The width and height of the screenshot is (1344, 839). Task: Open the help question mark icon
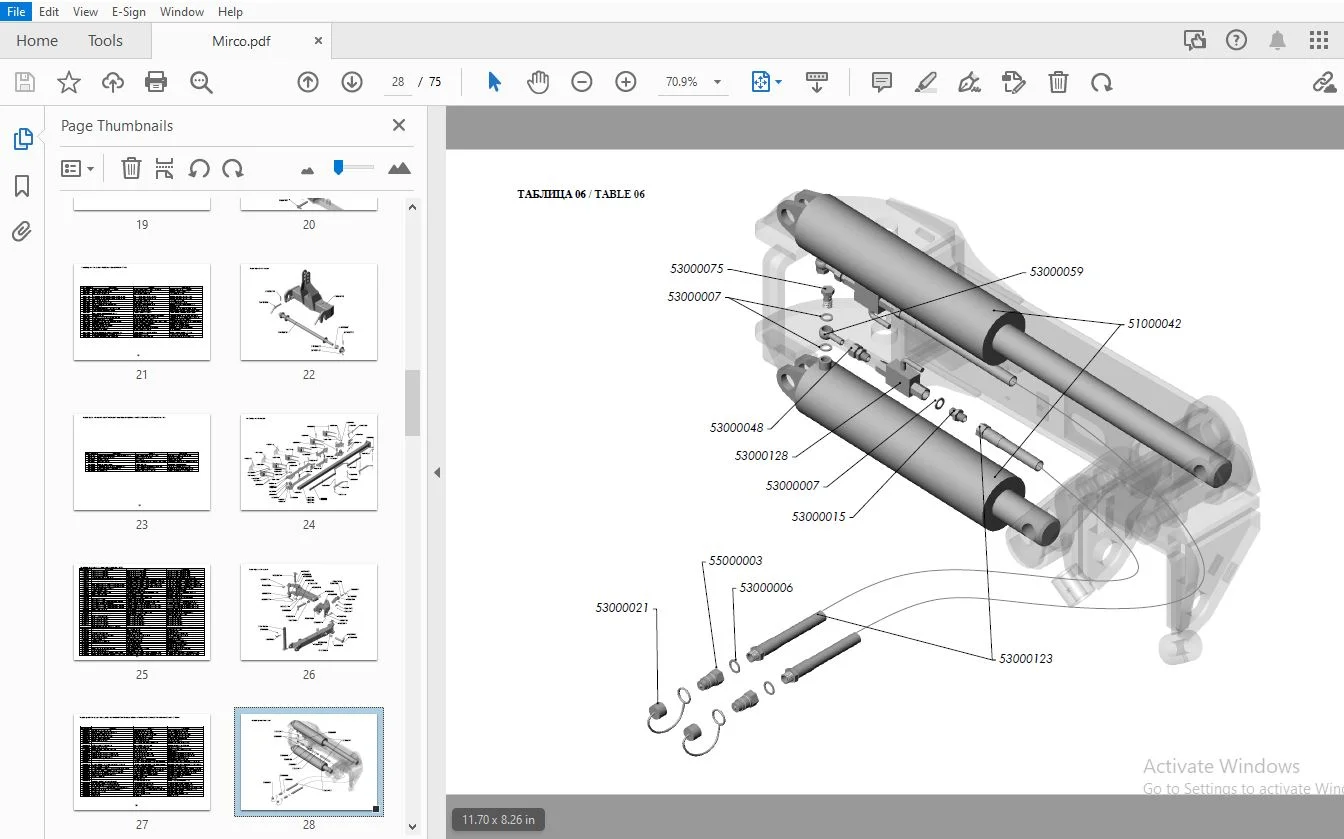click(x=1237, y=40)
